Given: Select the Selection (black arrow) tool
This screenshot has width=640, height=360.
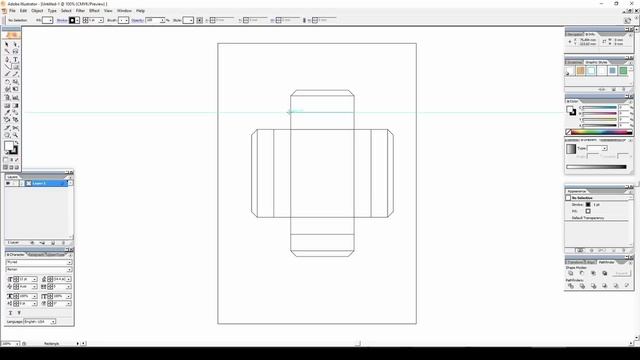Looking at the screenshot, I should (7, 44).
